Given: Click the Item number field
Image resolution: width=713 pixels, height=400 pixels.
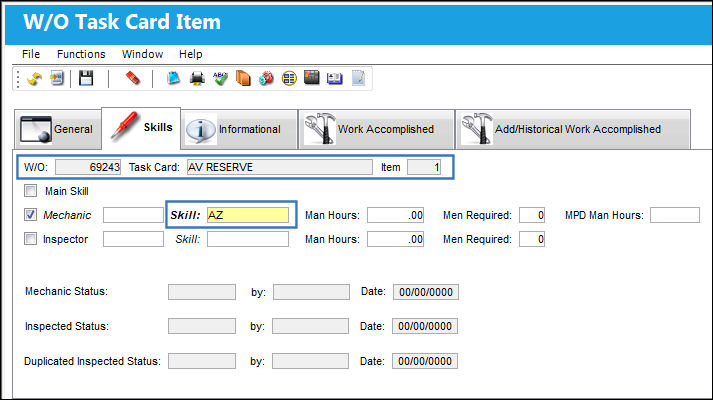Looking at the screenshot, I should [x=424, y=167].
